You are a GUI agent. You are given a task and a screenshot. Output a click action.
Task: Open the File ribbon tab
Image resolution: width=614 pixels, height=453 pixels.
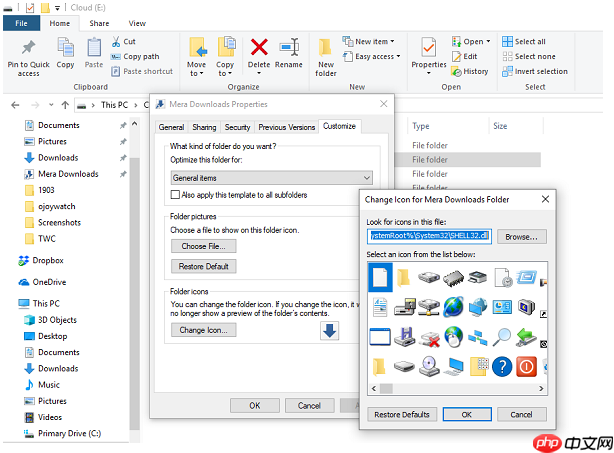21,23
